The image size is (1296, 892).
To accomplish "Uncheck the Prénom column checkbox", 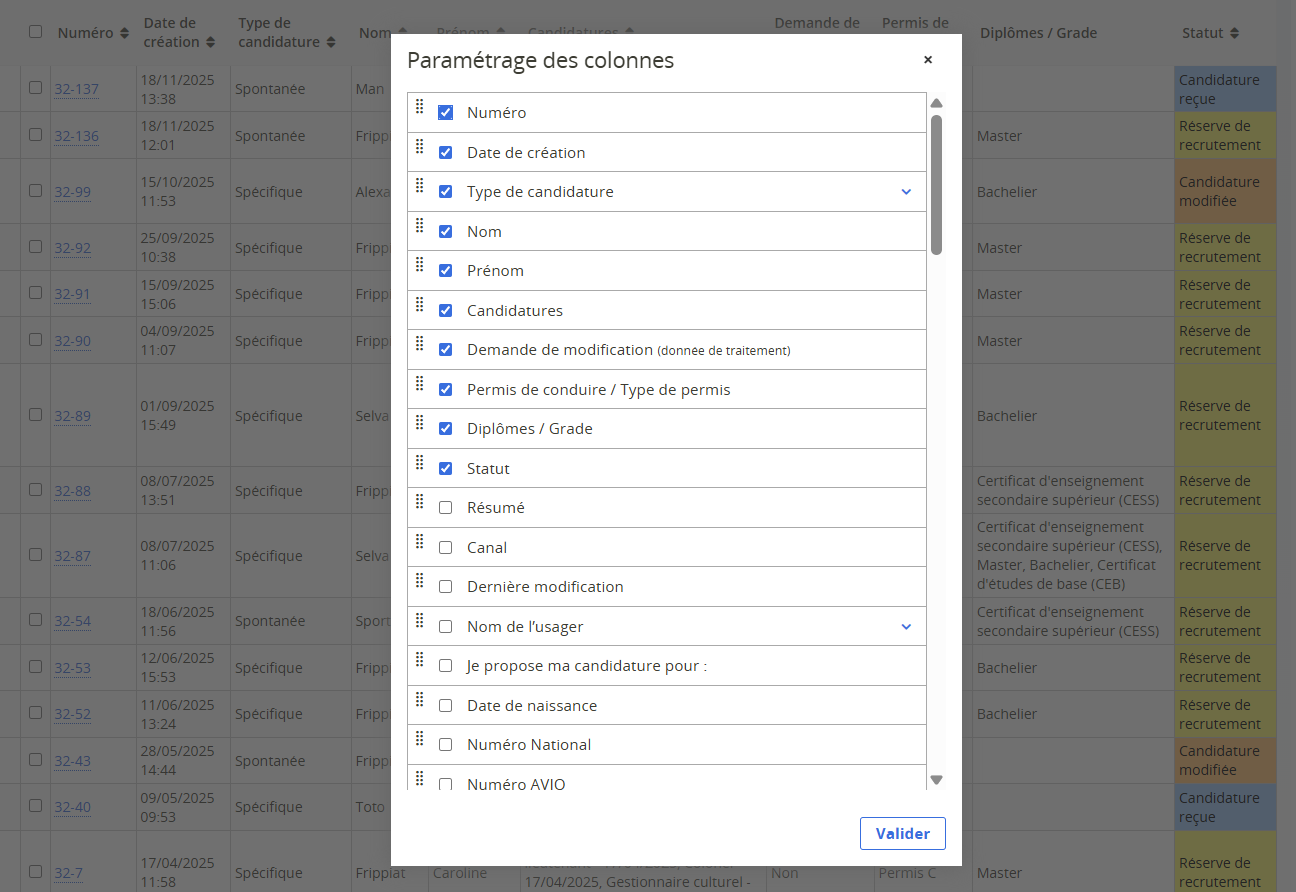I will [x=446, y=271].
